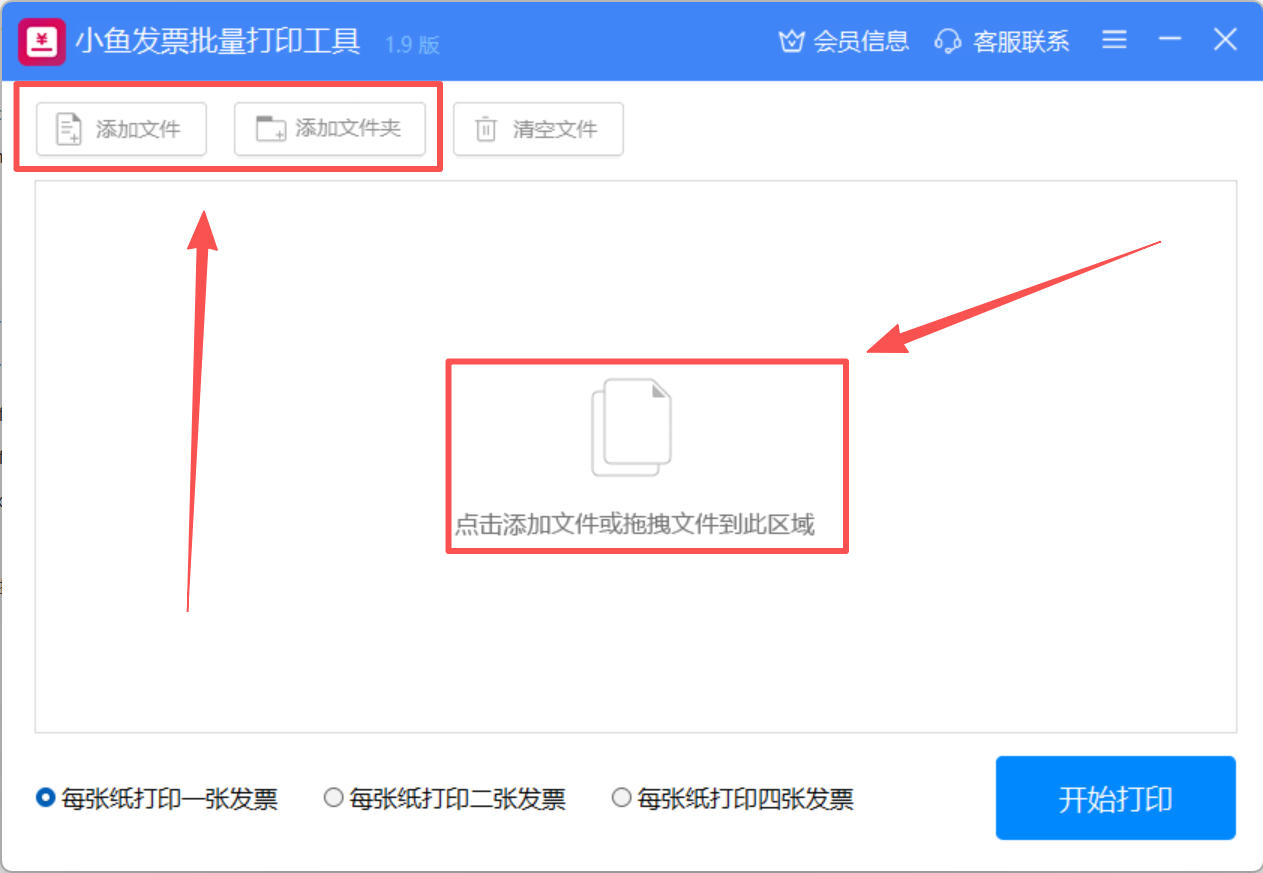The width and height of the screenshot is (1263, 873).
Task: Click the crown icon beside 会员信息
Action: [x=791, y=41]
